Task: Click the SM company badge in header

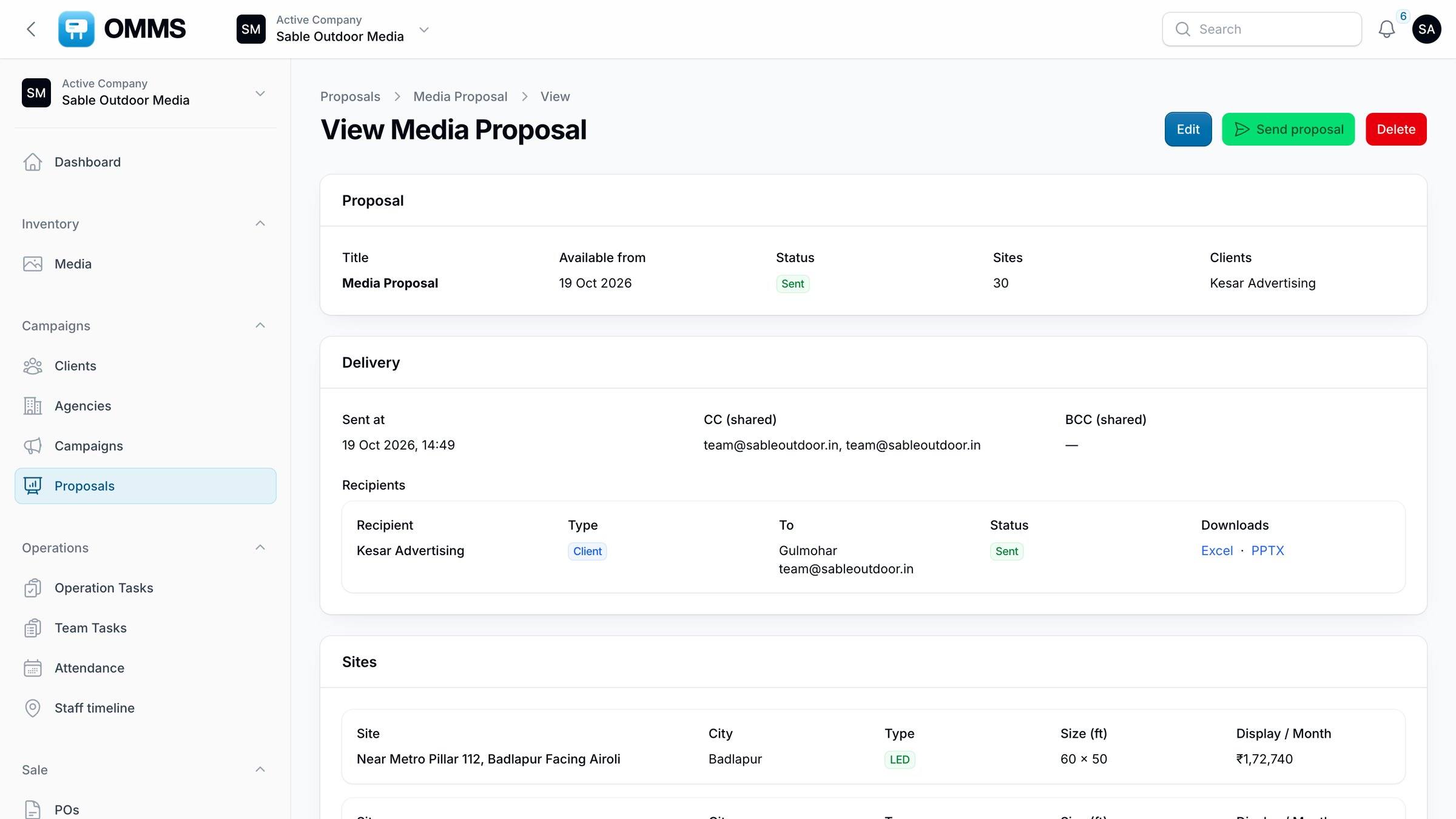Action: [x=251, y=29]
